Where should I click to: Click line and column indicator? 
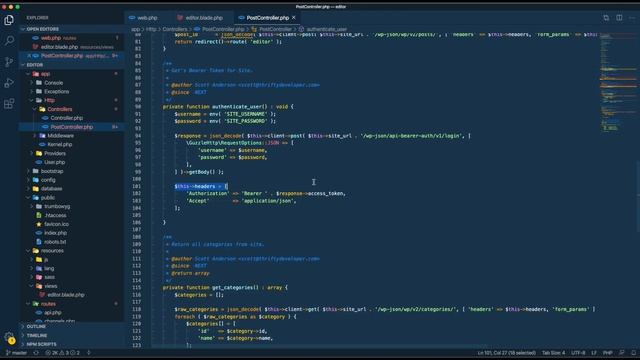(x=507, y=353)
